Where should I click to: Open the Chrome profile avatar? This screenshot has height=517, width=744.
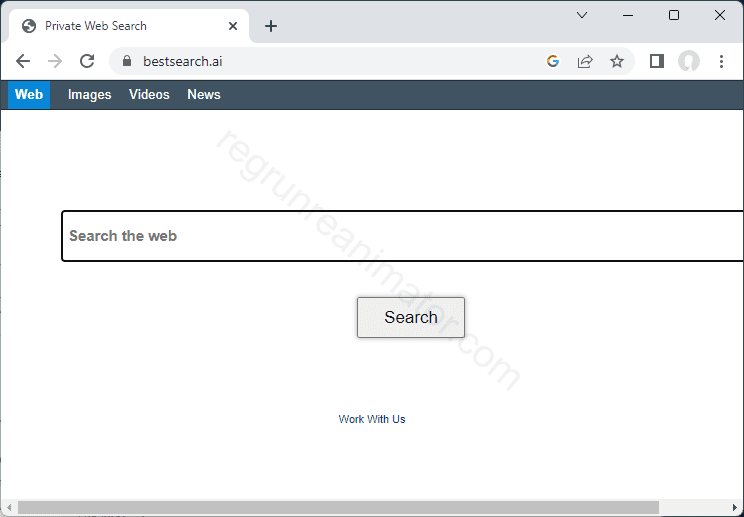689,61
